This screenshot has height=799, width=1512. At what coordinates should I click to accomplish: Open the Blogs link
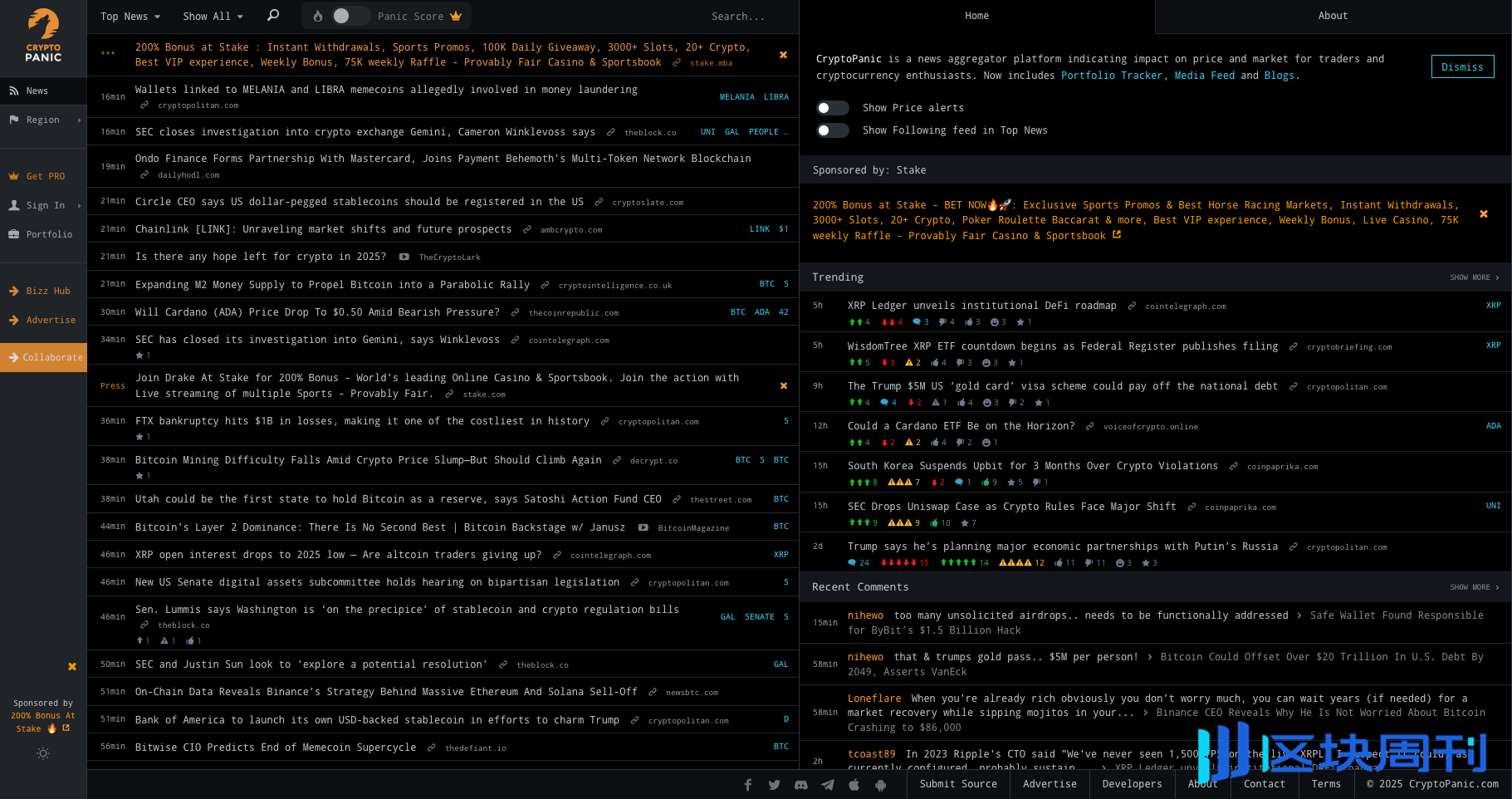pos(1279,76)
